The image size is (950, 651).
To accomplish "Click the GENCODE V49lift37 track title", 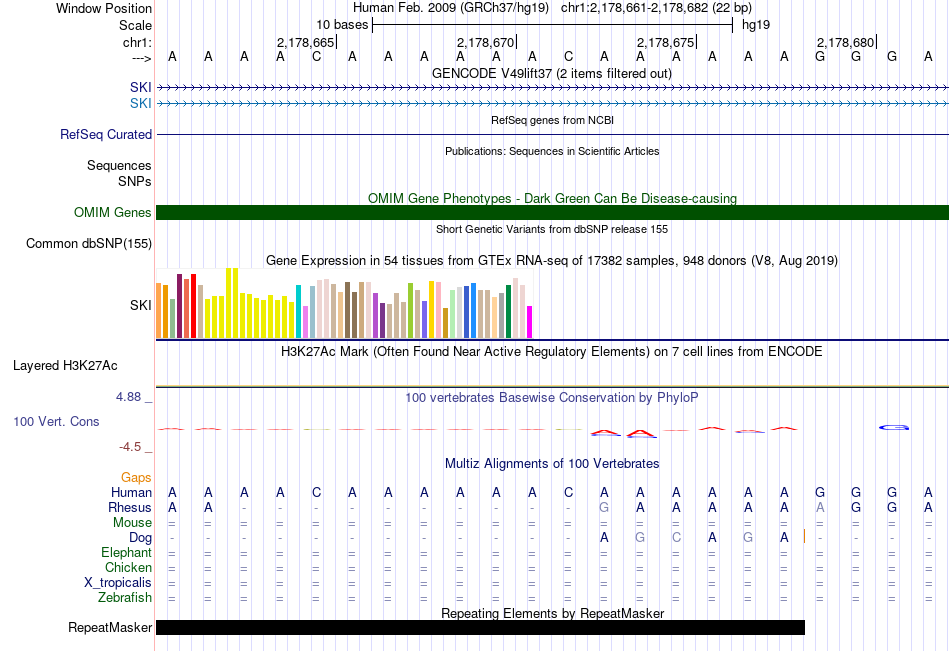I will pyautogui.click(x=552, y=73).
